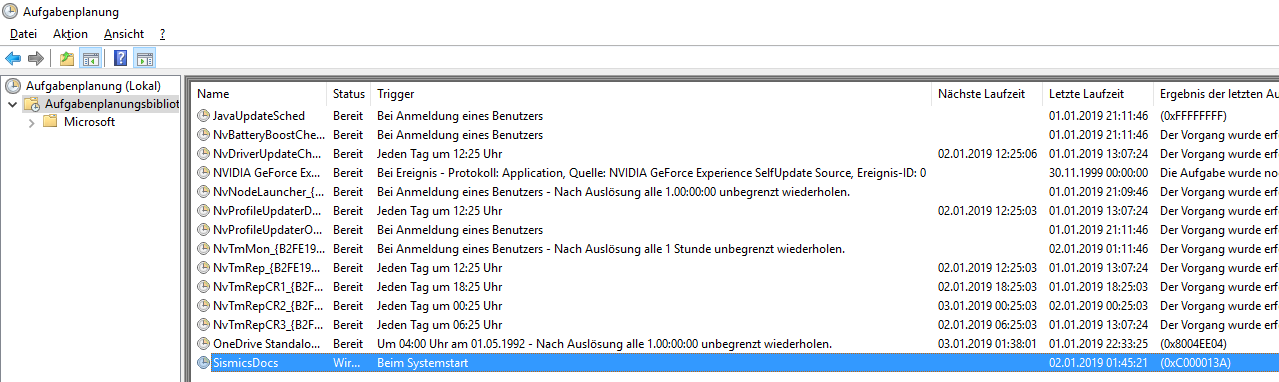This screenshot has height=382, width=1279.
Task: Collapse the Aufgabenplanungsbibliothek tree node
Action: (x=12, y=104)
